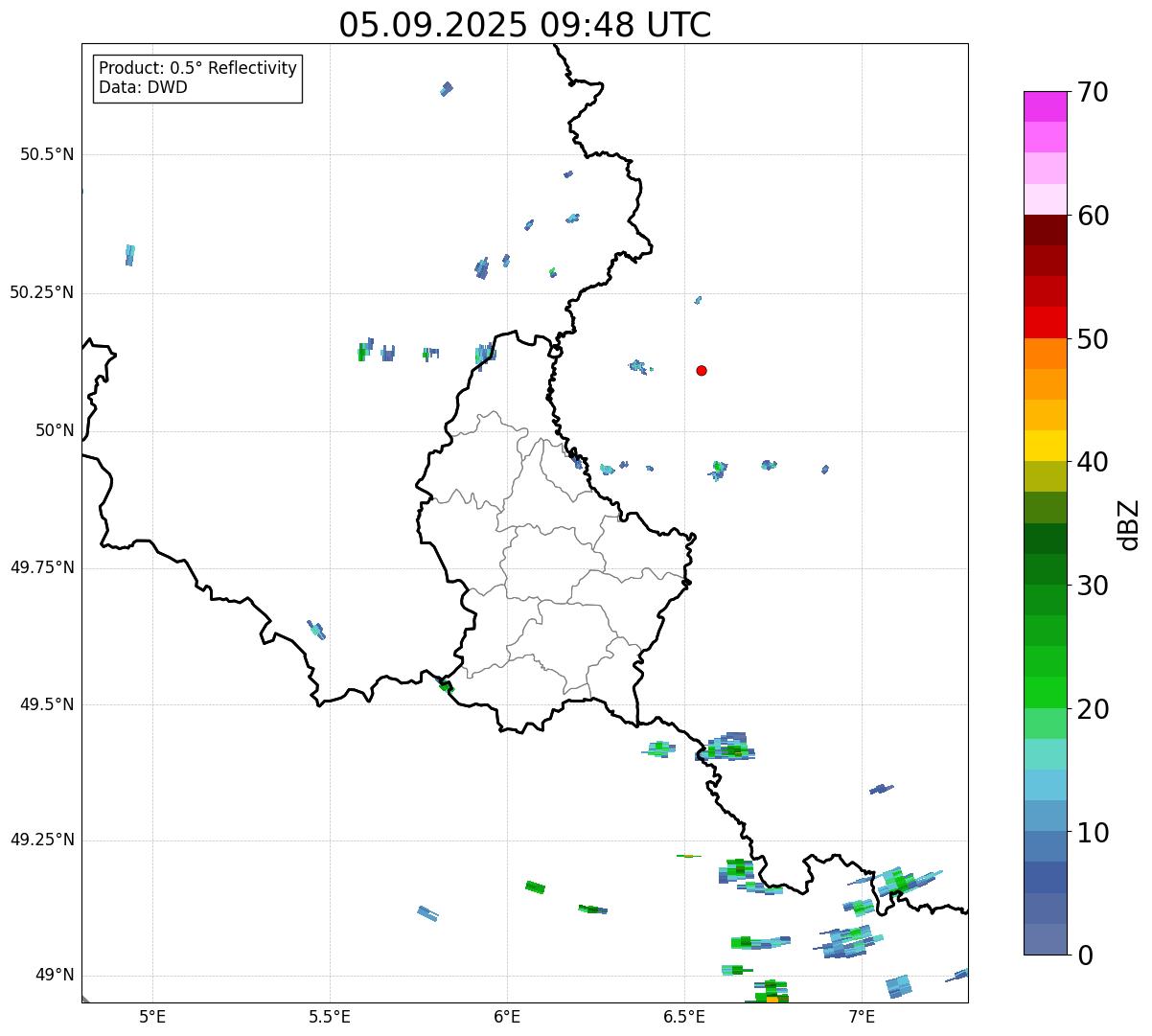
Task: Click the Product 0.5° Reflectivity info box
Action: click(197, 79)
